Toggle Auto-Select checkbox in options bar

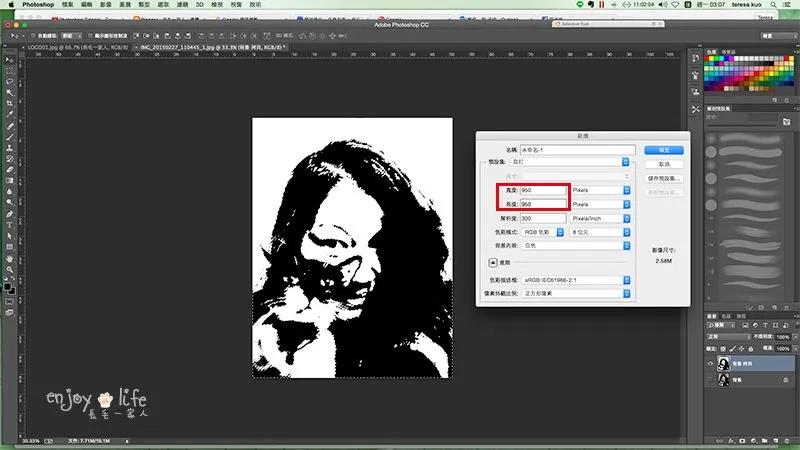coord(33,36)
